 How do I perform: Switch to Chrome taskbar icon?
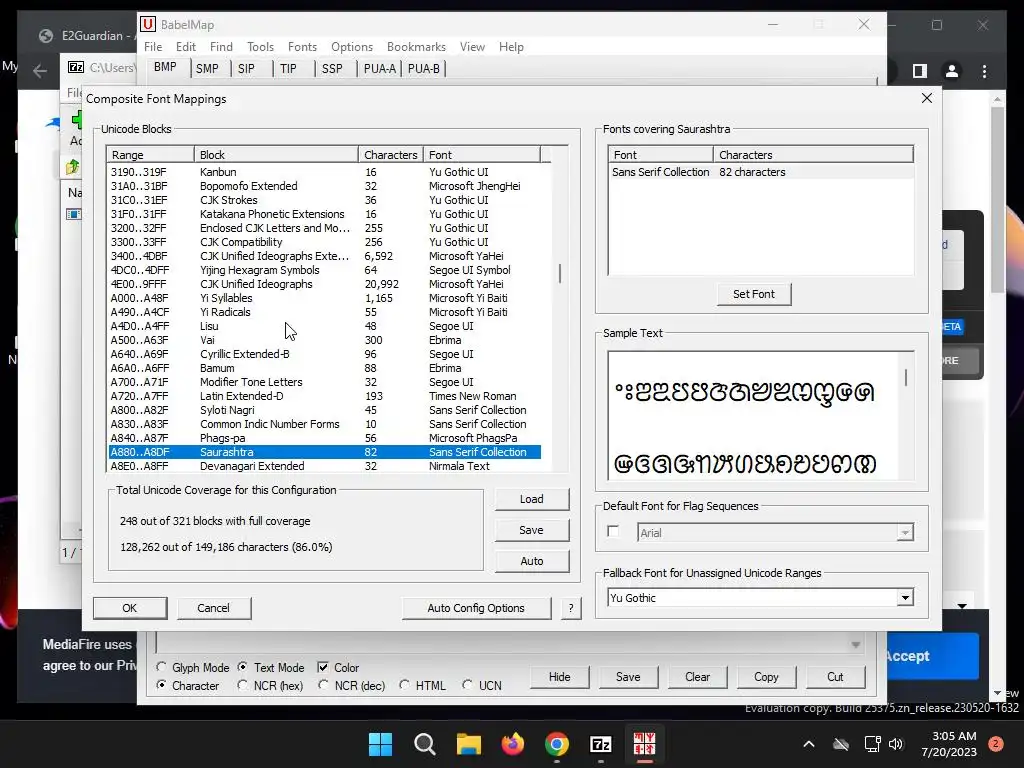556,744
